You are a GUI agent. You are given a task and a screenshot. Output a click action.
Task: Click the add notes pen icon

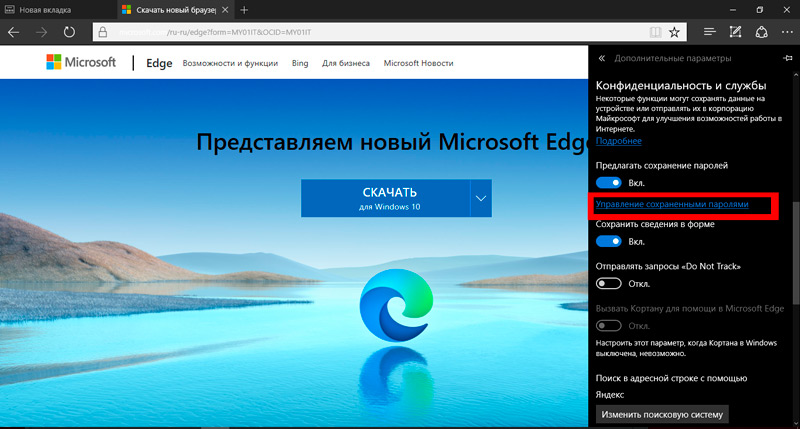coord(736,31)
